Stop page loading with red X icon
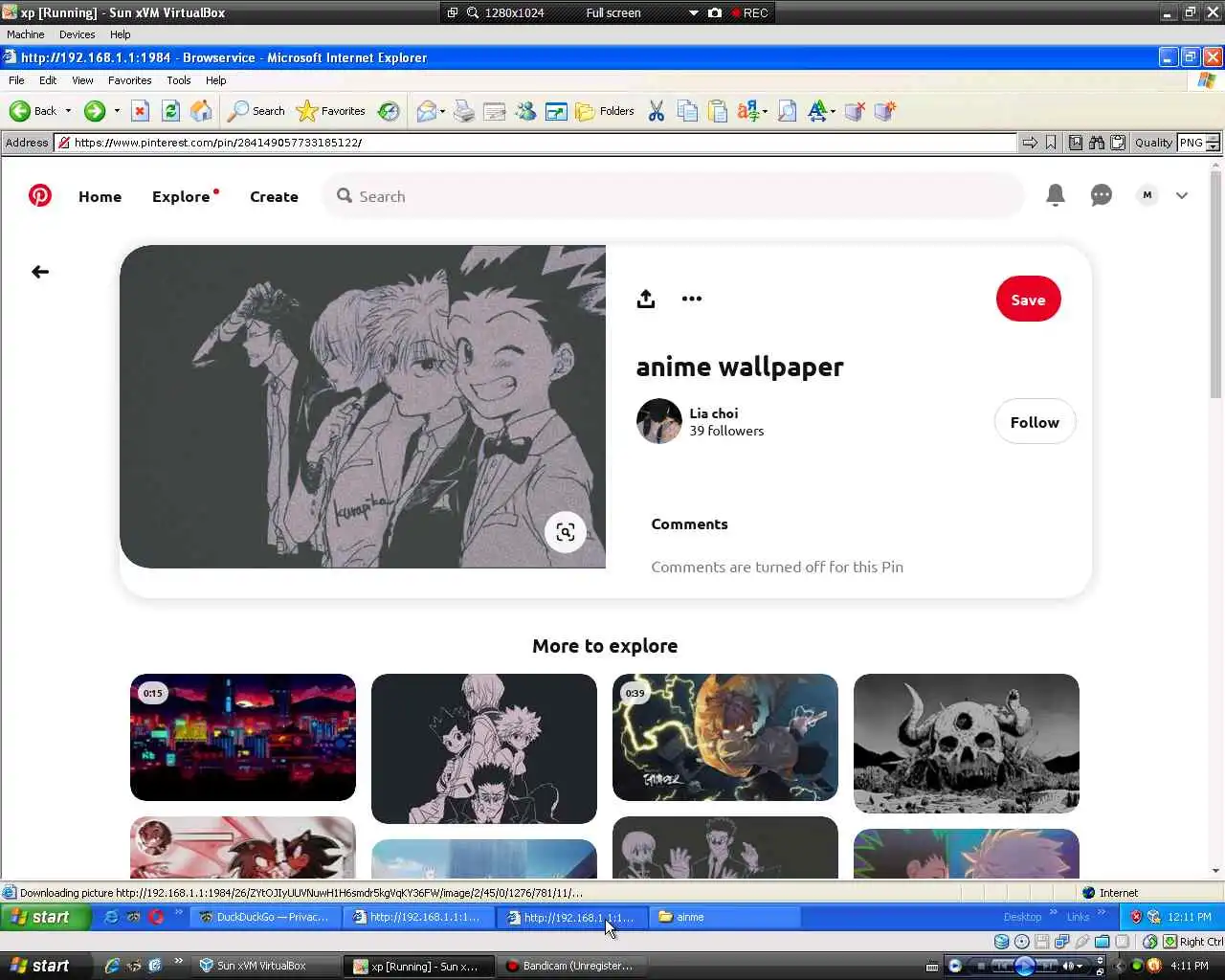1225x980 pixels. pos(140,111)
